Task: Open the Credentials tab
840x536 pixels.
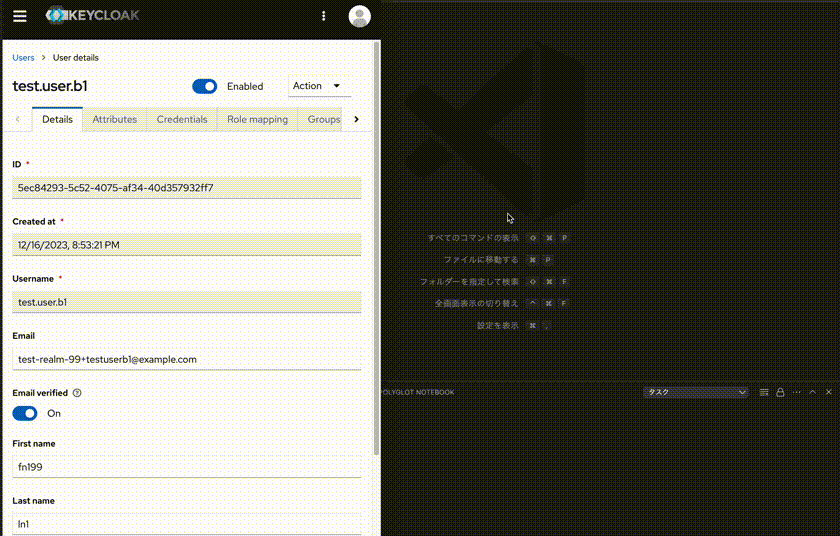Action: [182, 119]
